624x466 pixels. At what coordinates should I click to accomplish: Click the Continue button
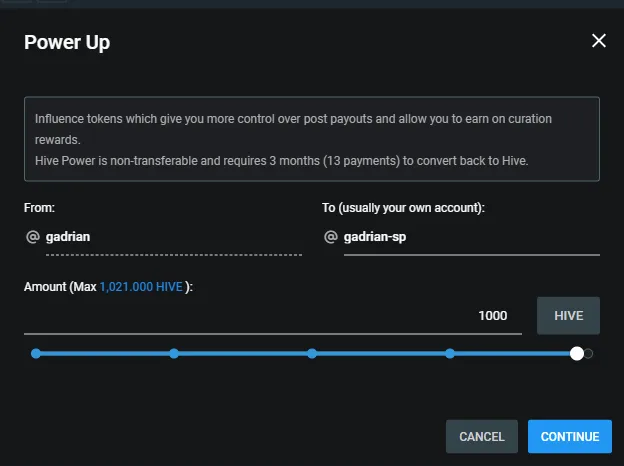[x=570, y=437]
